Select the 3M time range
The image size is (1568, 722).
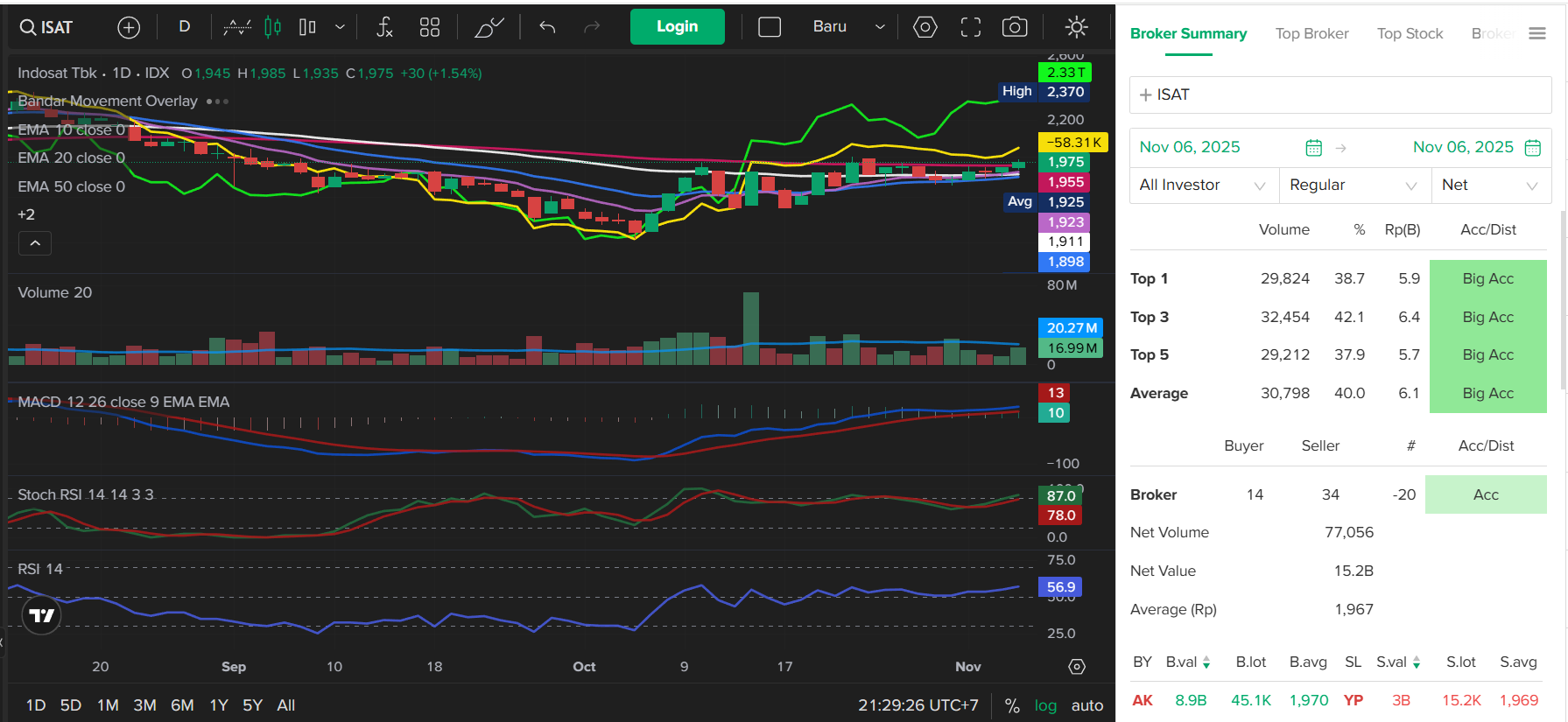pos(144,705)
